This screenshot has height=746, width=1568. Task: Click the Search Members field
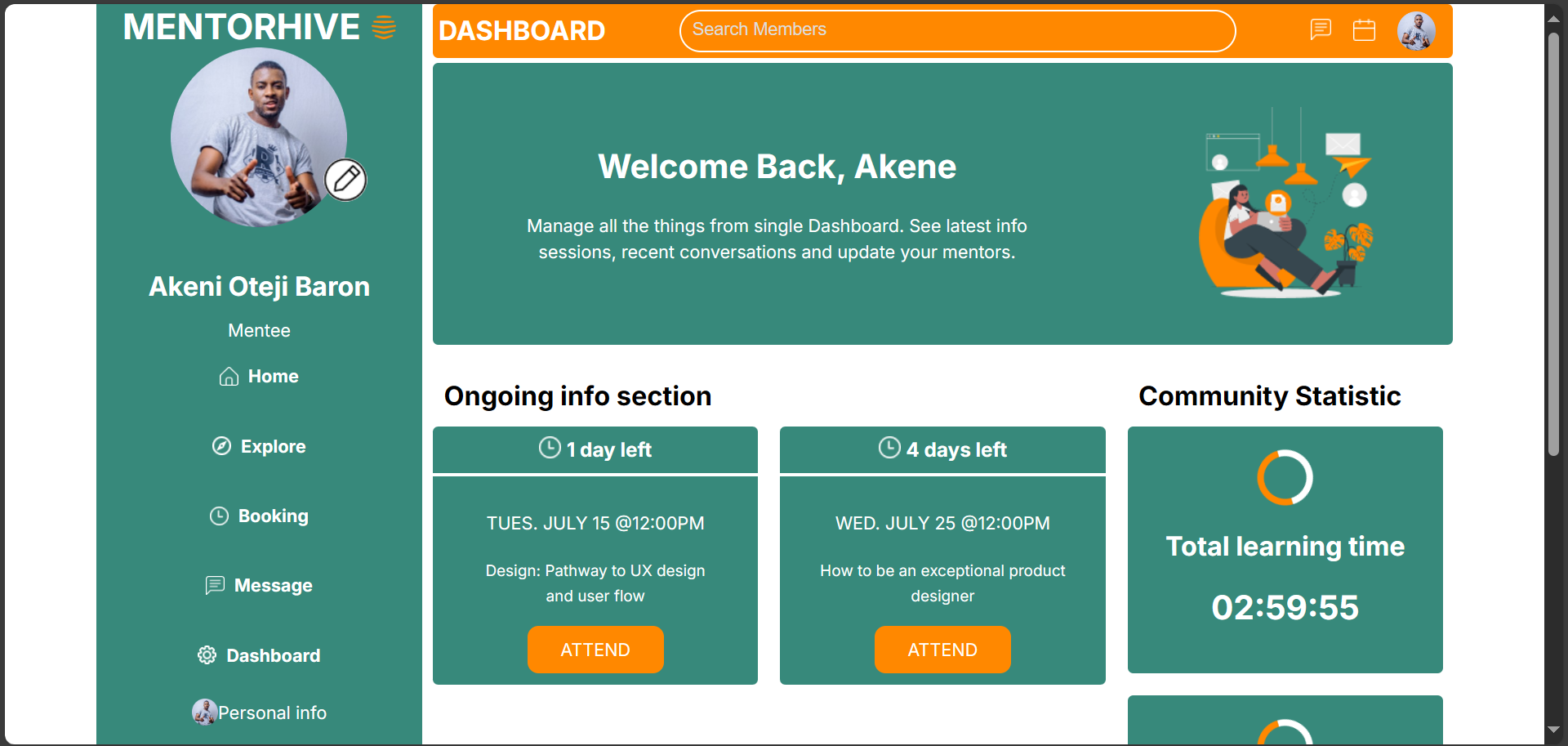(957, 31)
